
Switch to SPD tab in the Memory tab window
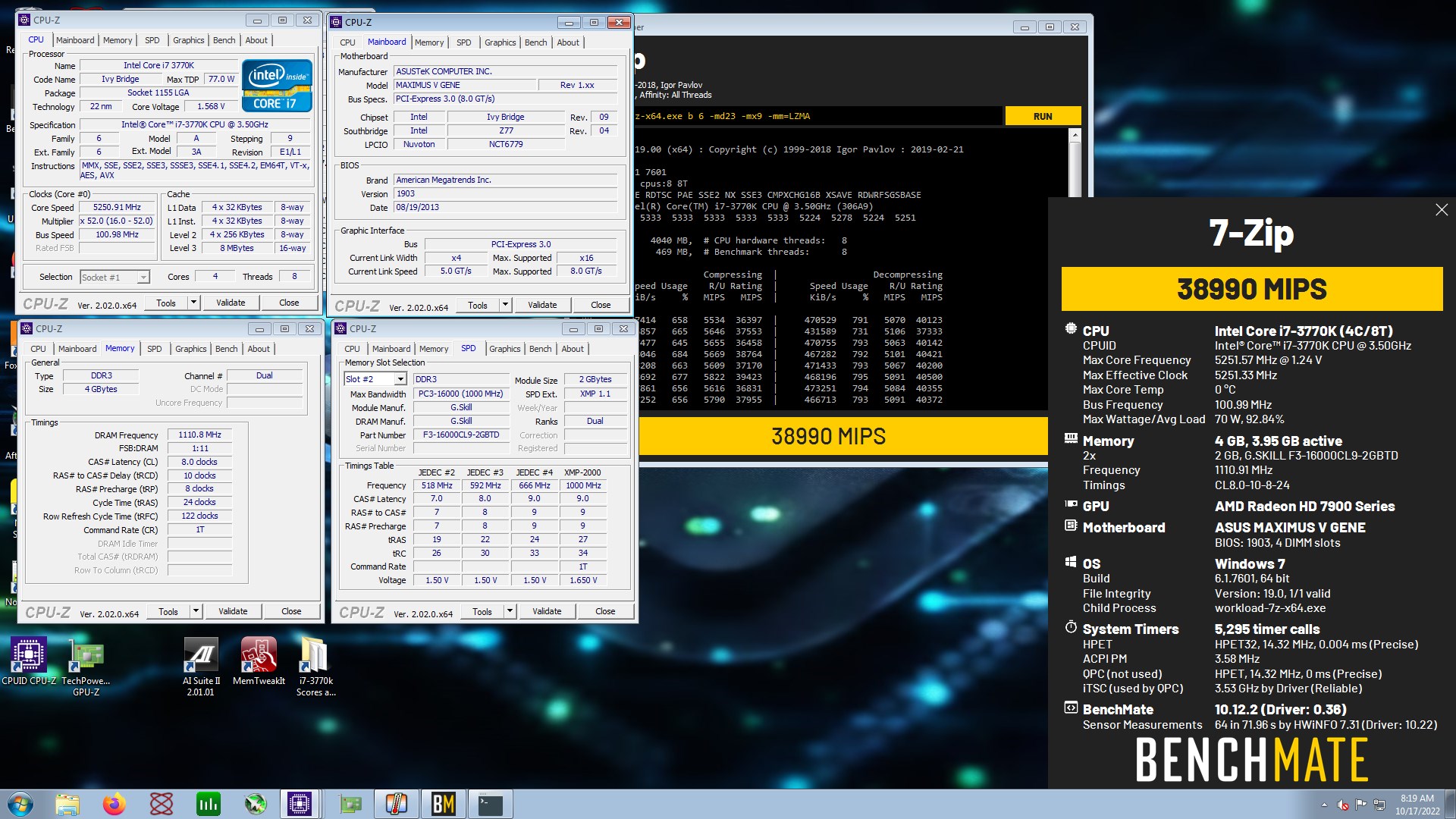pos(155,349)
